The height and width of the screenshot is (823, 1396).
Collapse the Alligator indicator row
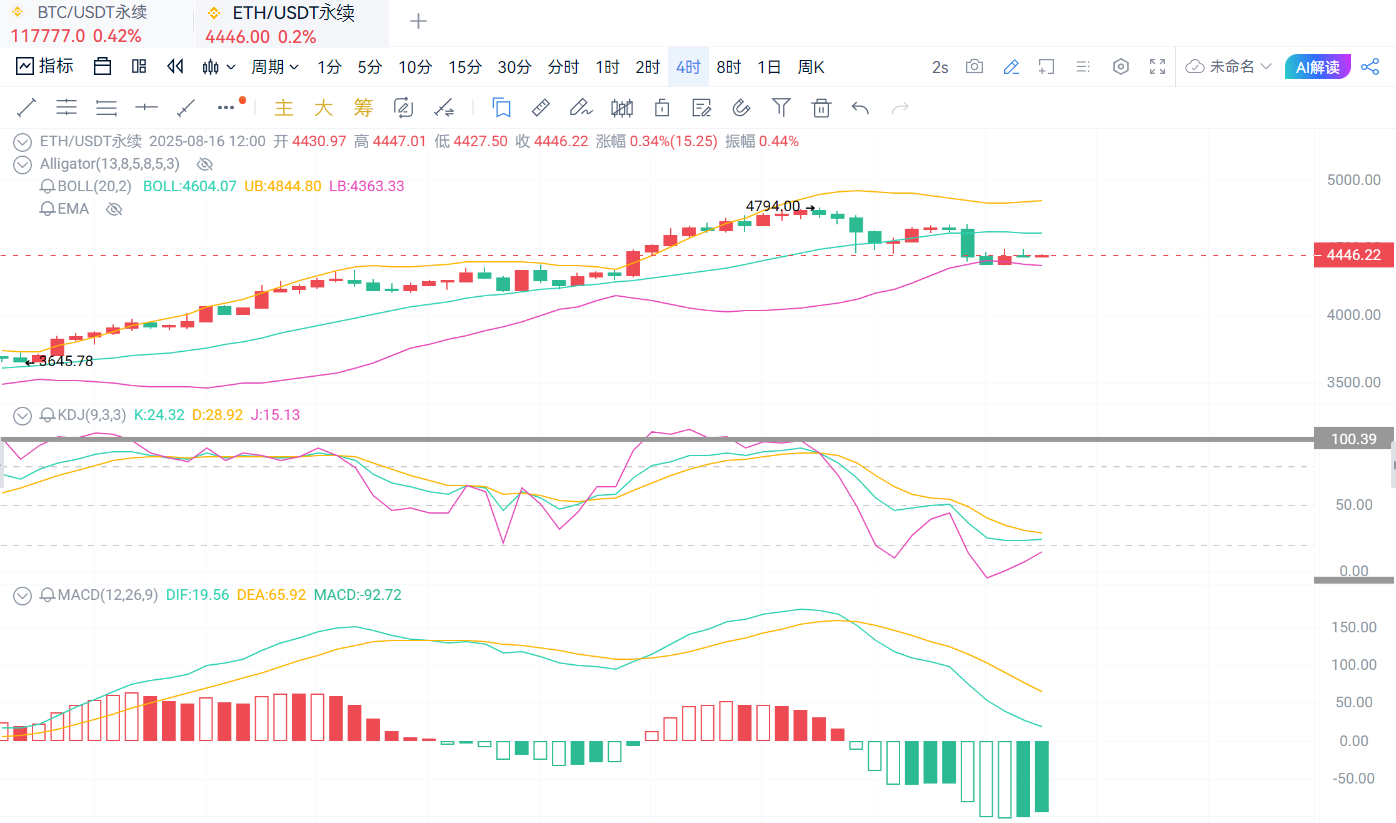[x=22, y=163]
